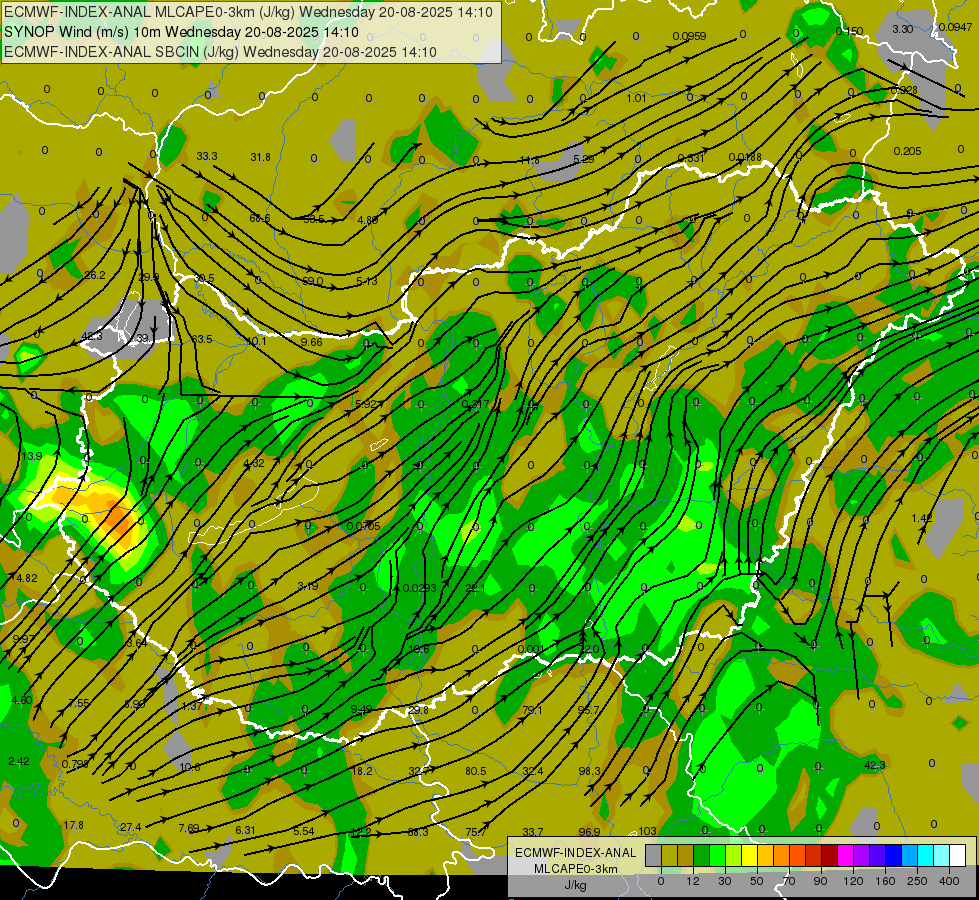Image resolution: width=979 pixels, height=900 pixels.
Task: Click the map value 3.30
Action: coord(902,29)
